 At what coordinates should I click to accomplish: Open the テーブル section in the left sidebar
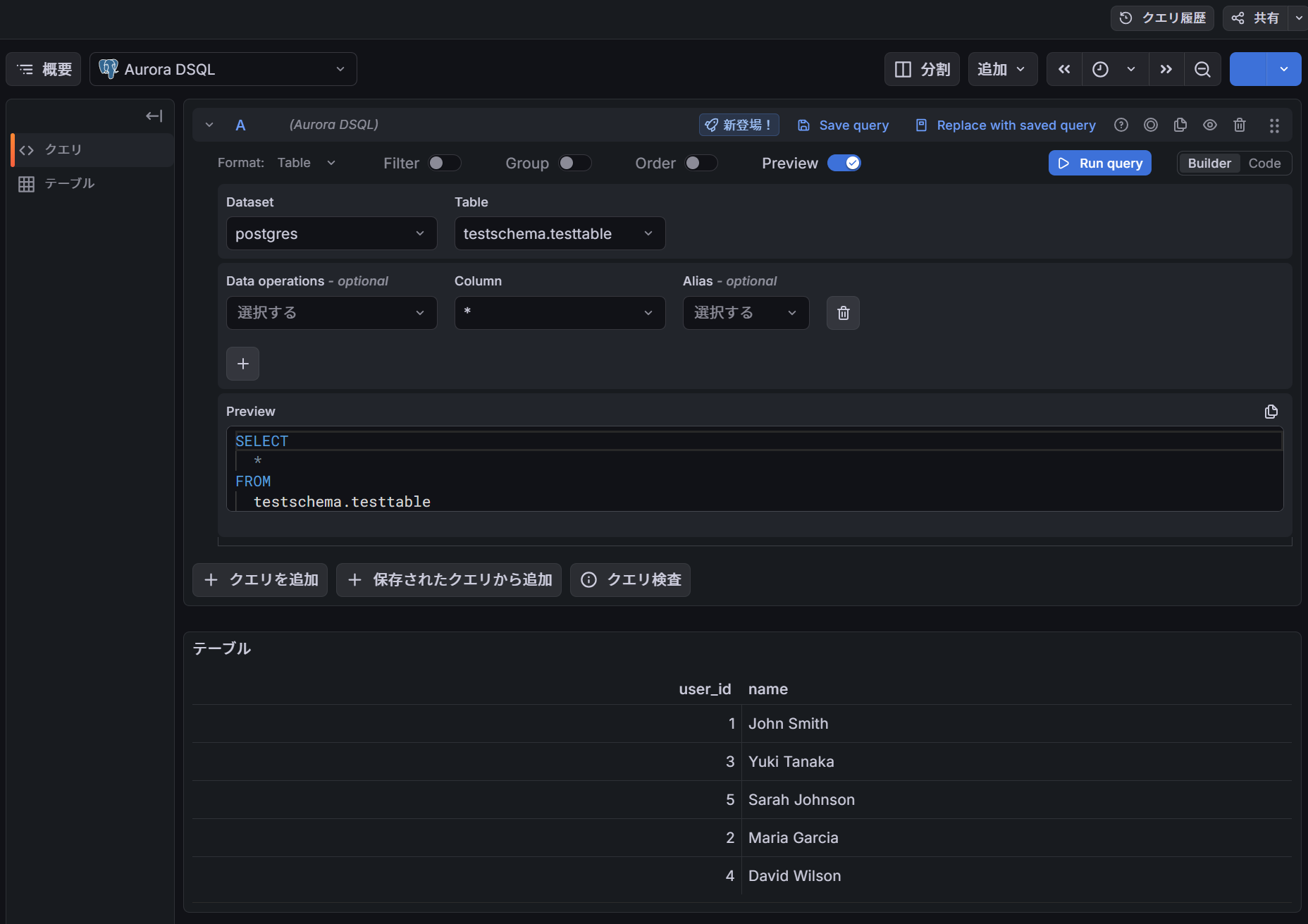(69, 183)
